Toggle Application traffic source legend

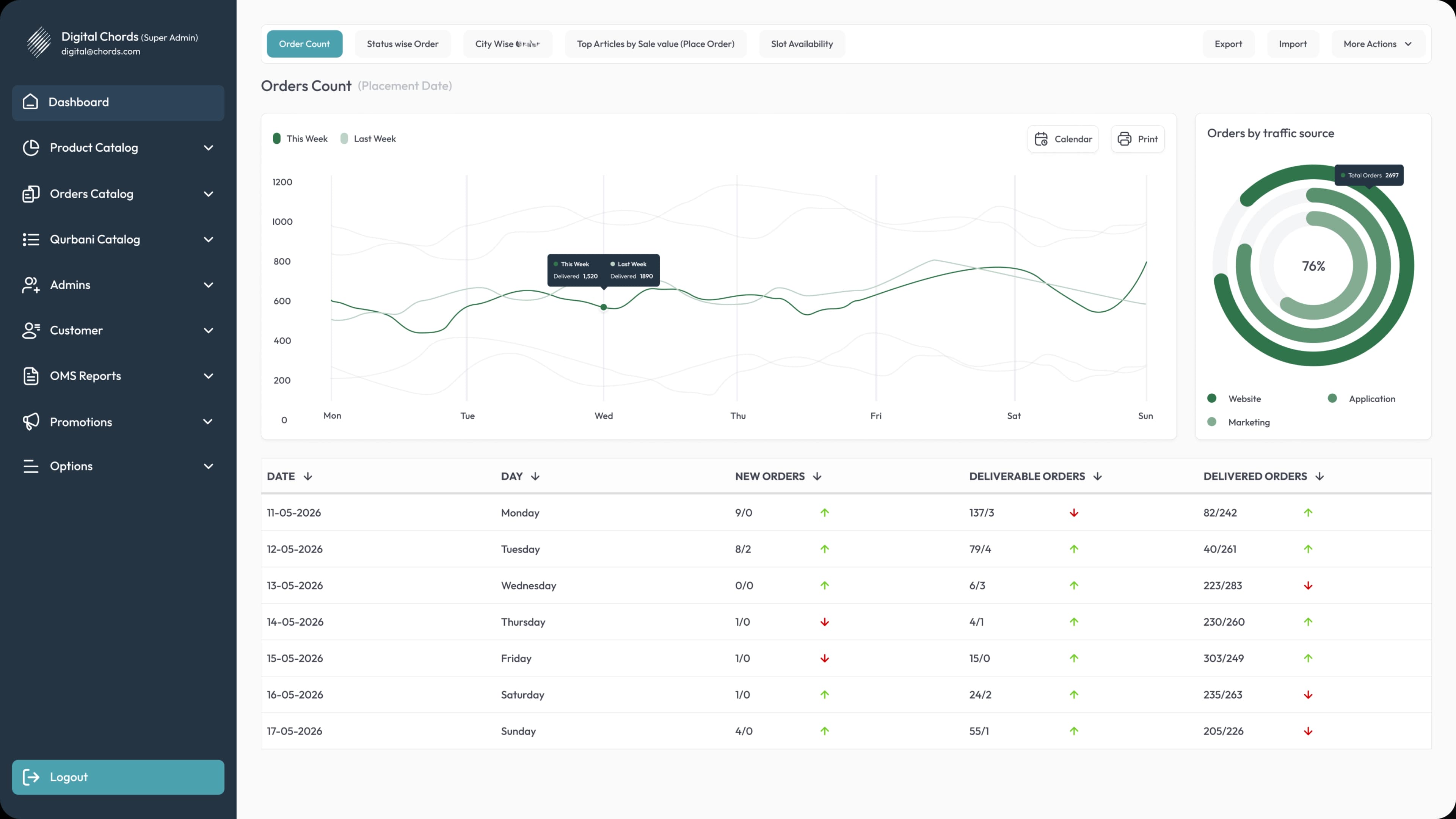(x=1362, y=399)
